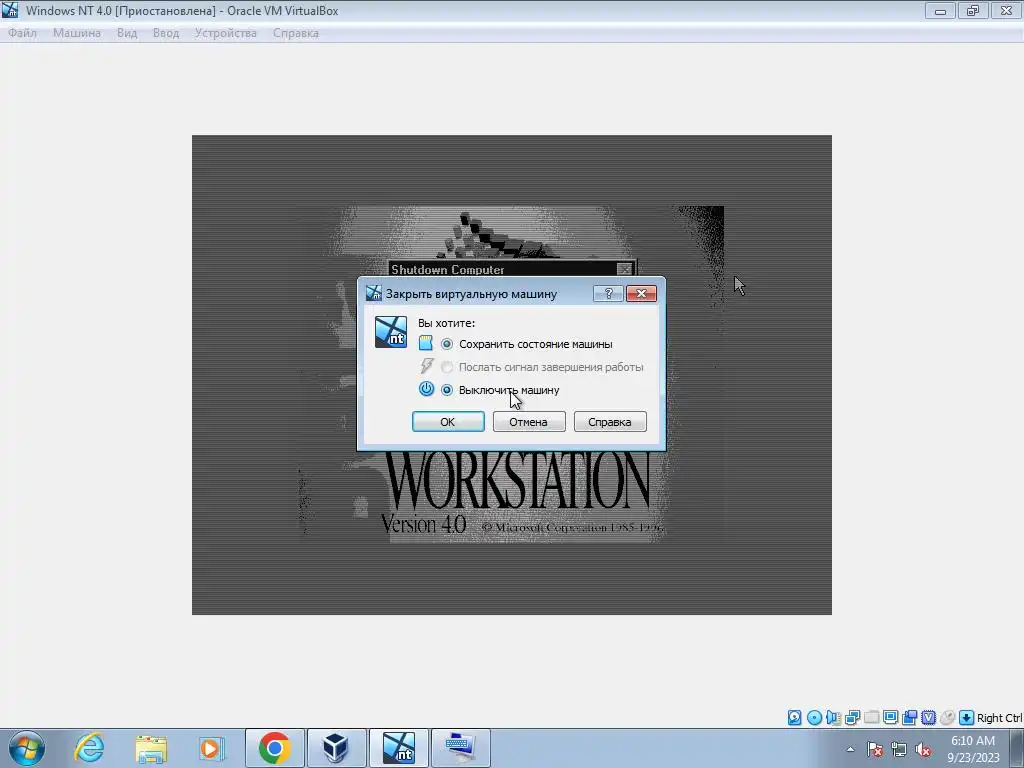Open the on-screen keyboard taskbar icon
The height and width of the screenshot is (768, 1024).
point(460,748)
